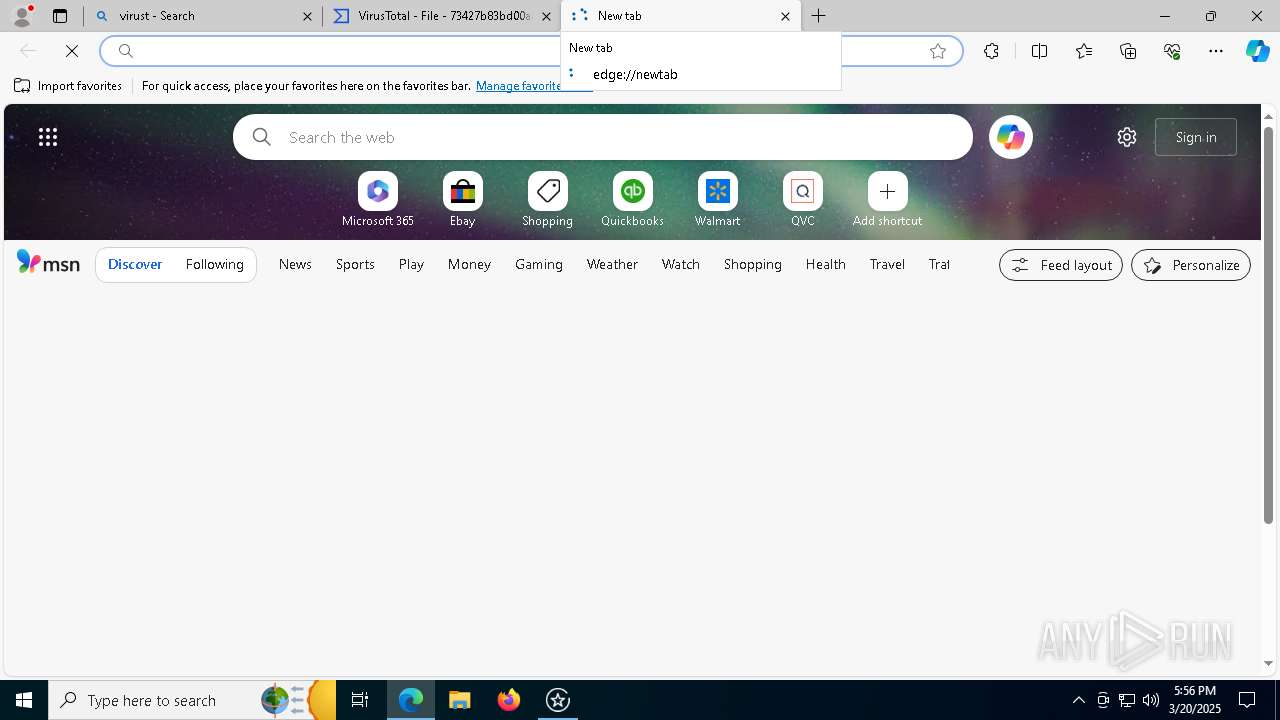This screenshot has width=1280, height=720.
Task: Close the VirusTotal tab
Action: (x=546, y=16)
